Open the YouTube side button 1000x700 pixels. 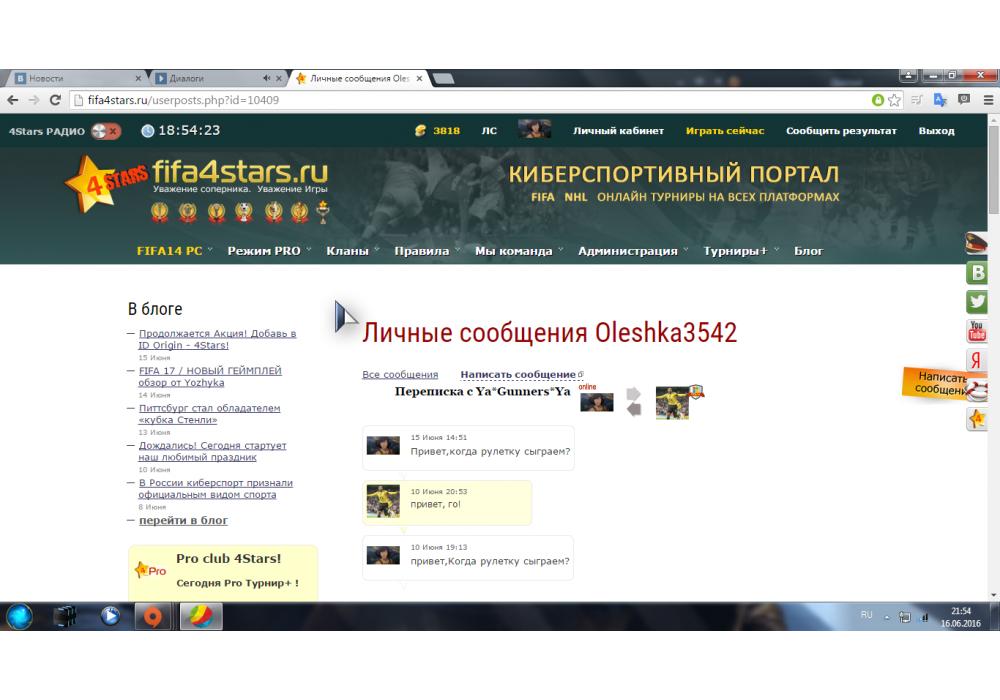point(977,331)
